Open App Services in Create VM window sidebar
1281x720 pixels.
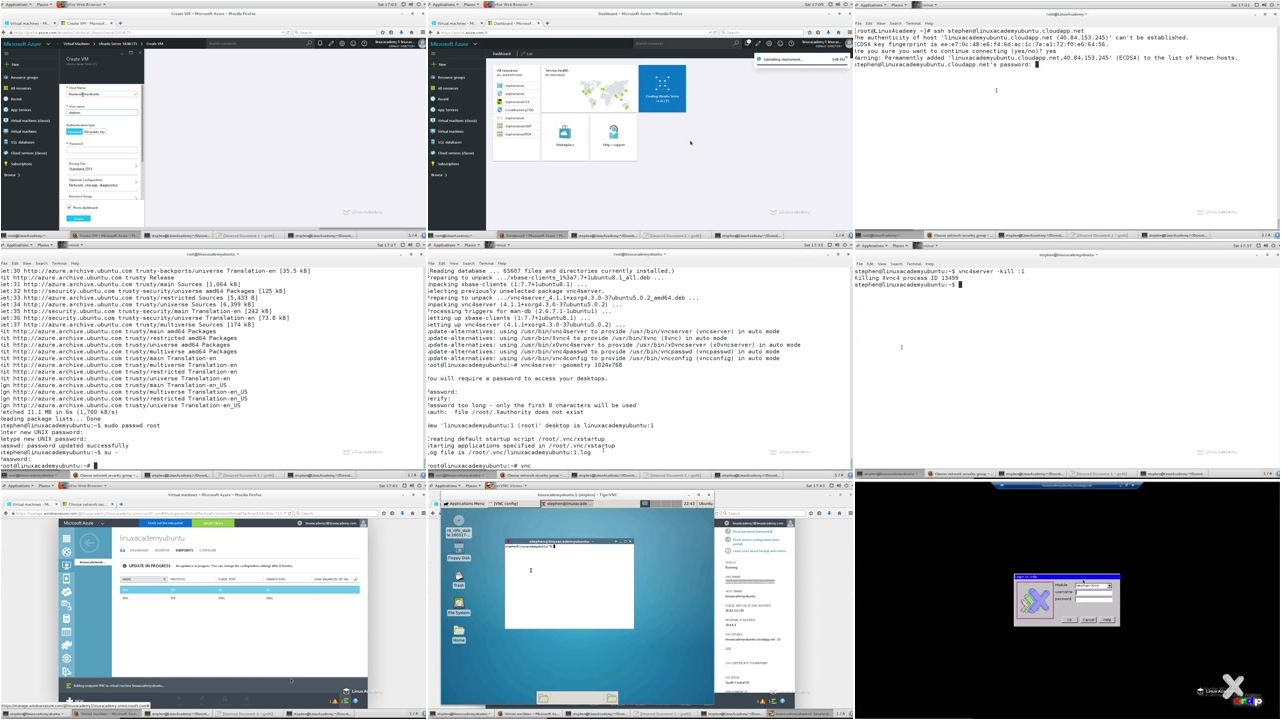coord(18,110)
